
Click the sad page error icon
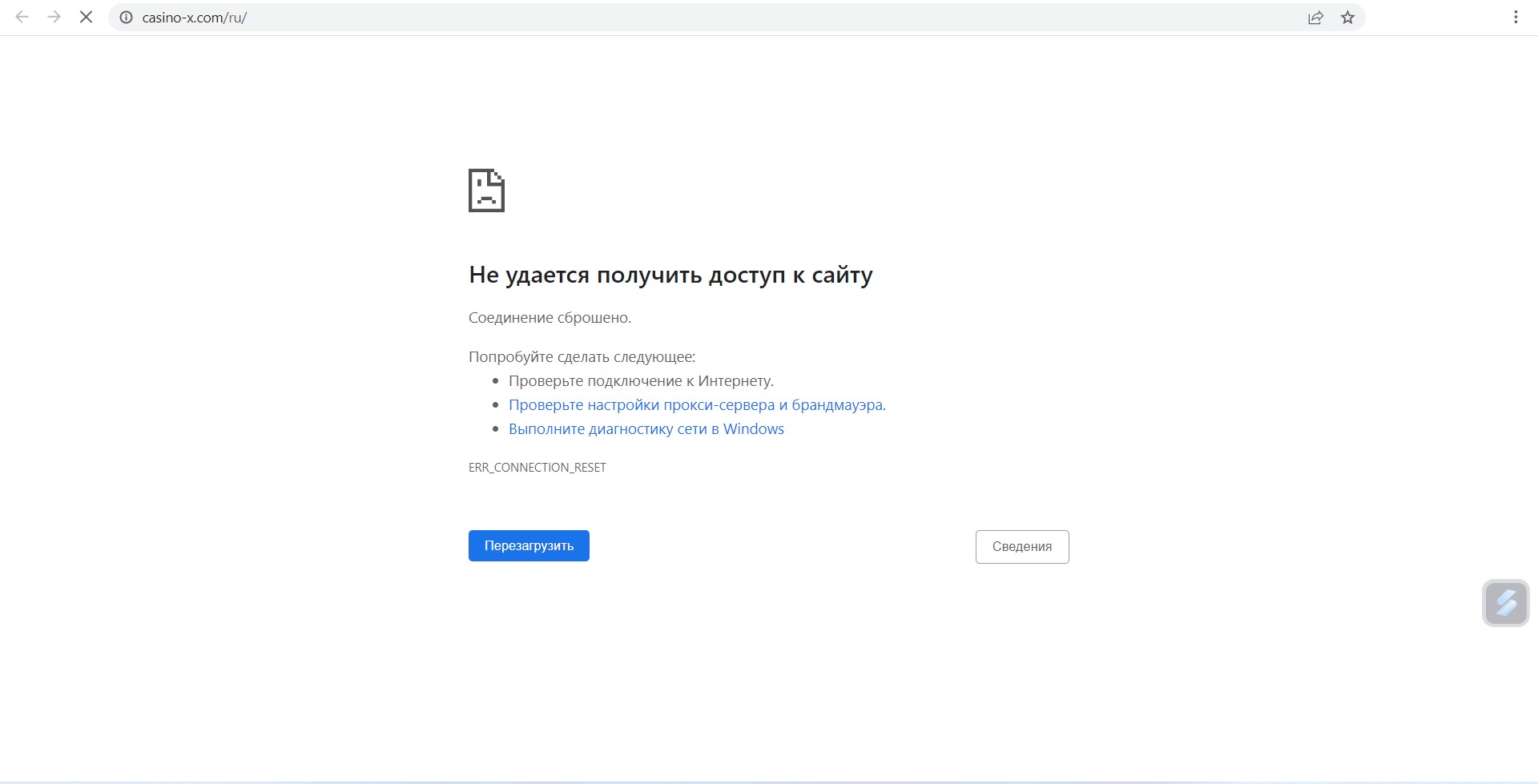click(486, 191)
